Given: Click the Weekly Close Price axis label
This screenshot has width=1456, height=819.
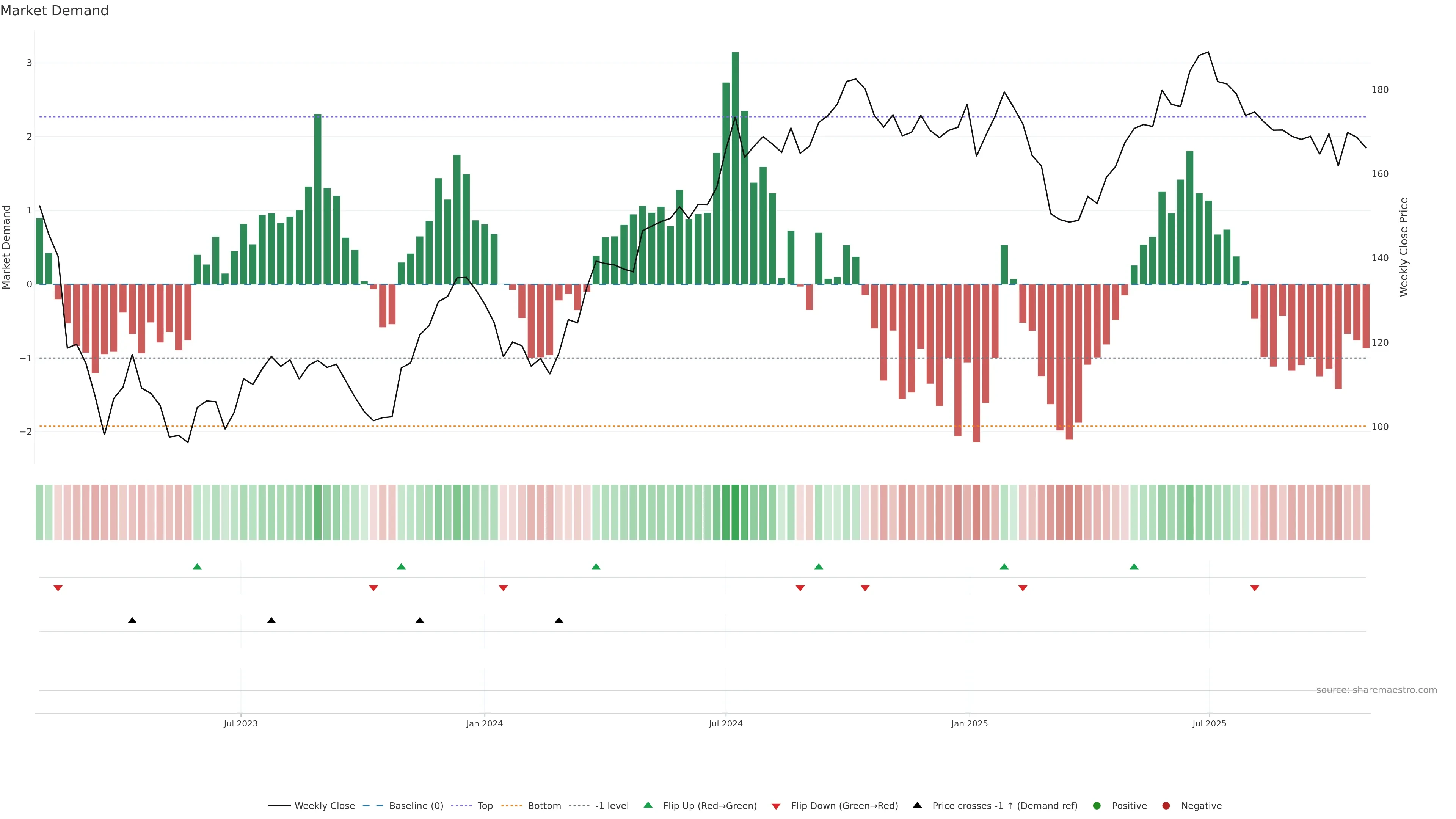Looking at the screenshot, I should tap(1404, 247).
